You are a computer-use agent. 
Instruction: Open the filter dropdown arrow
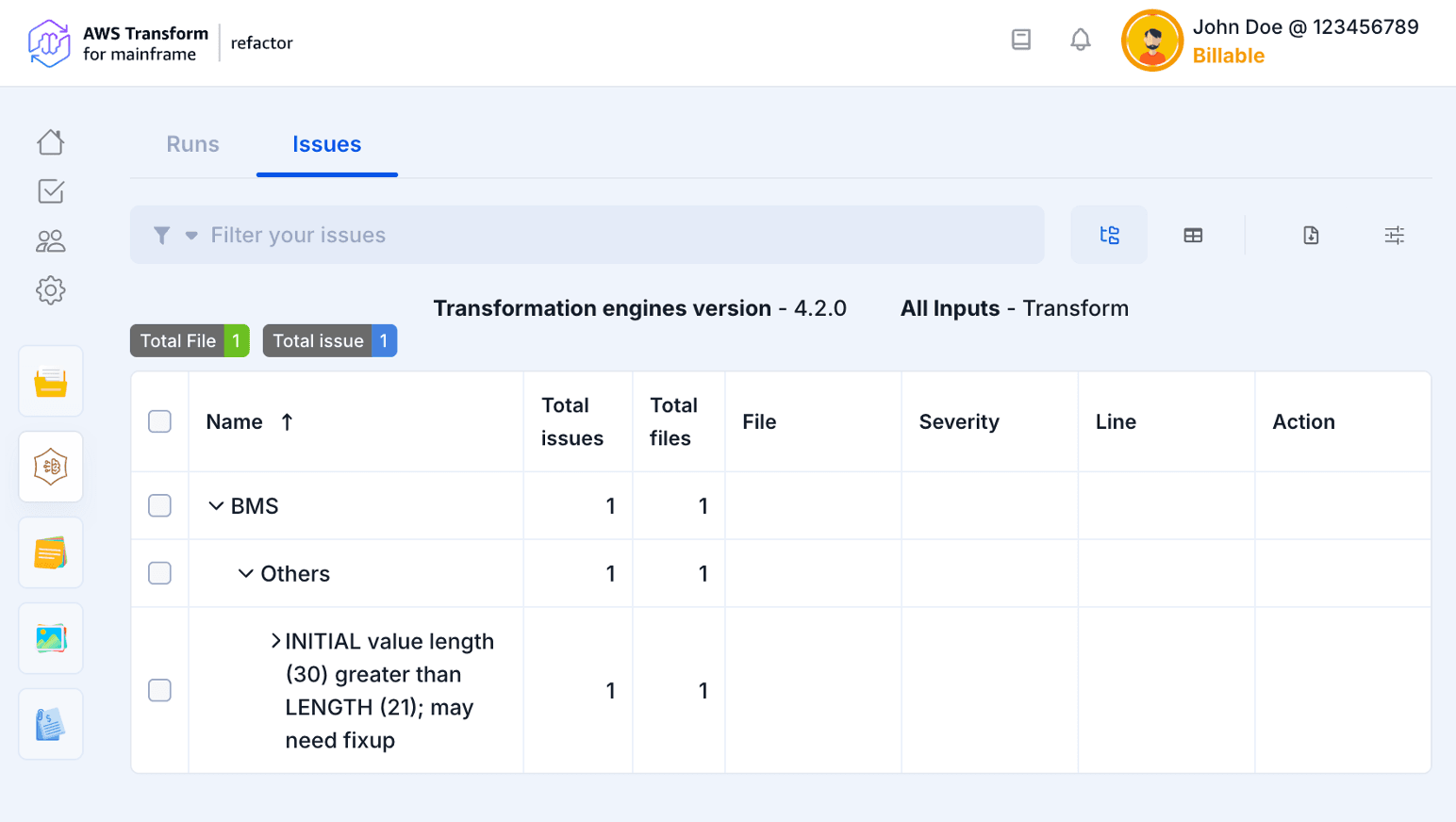tap(191, 236)
